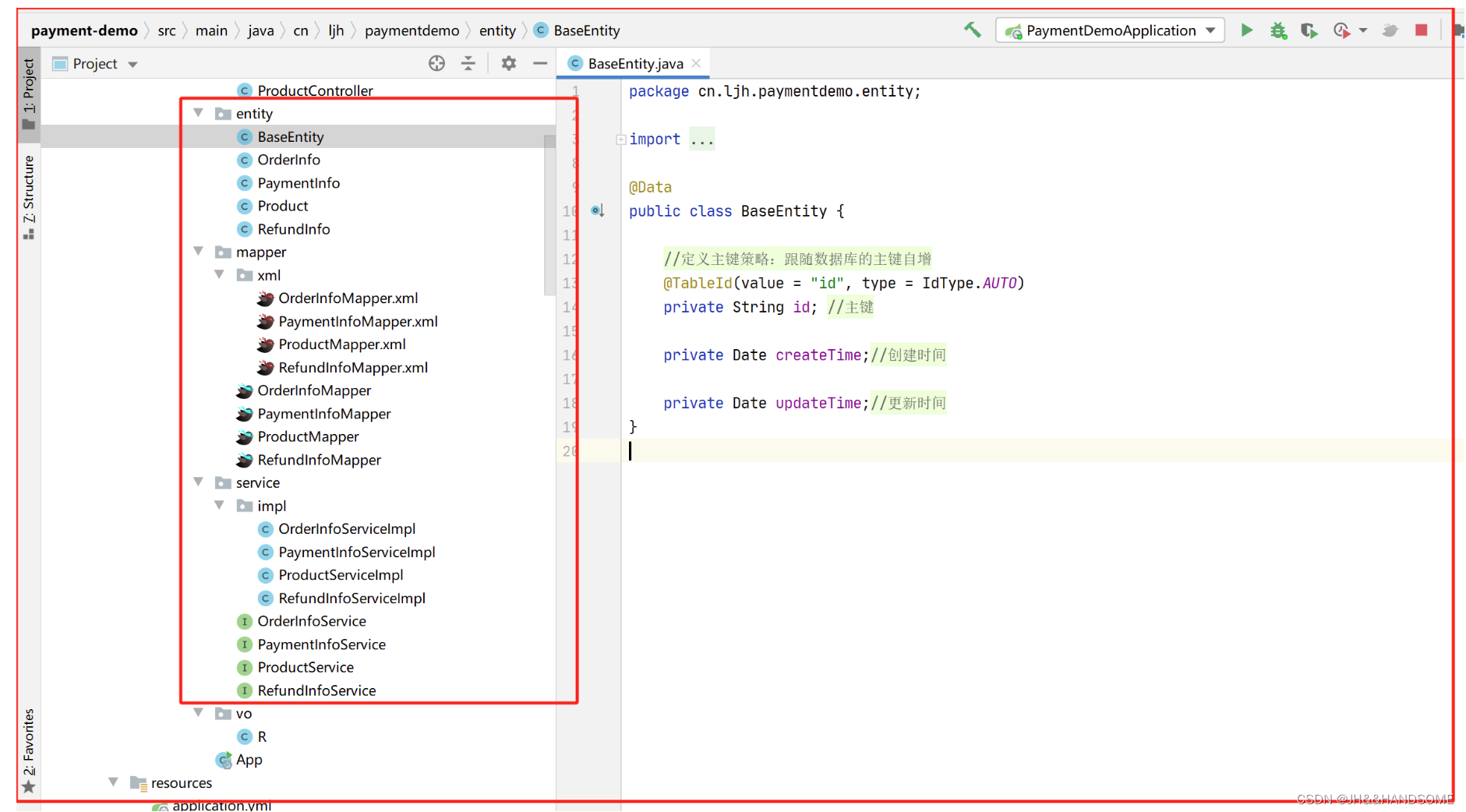Click the createTime field in code
Screen dimensions: 1466x812
(818, 355)
